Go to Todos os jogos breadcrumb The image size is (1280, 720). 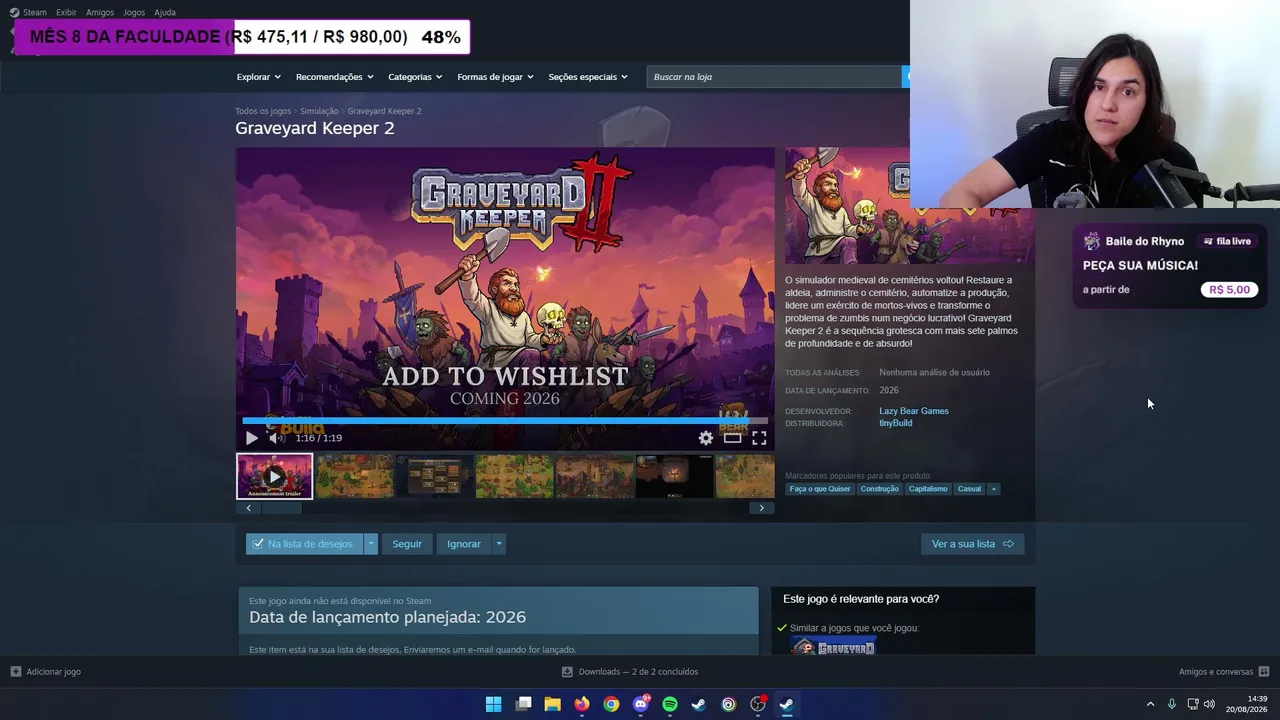[263, 111]
